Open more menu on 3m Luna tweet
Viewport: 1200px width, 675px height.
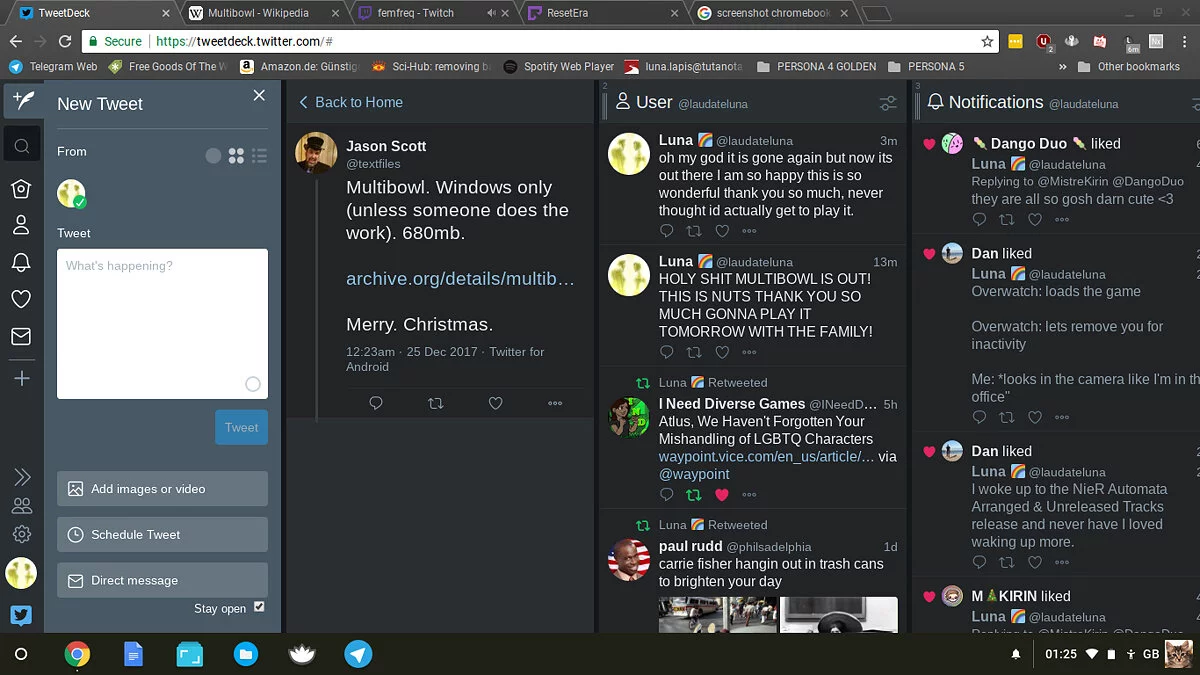[x=749, y=231]
